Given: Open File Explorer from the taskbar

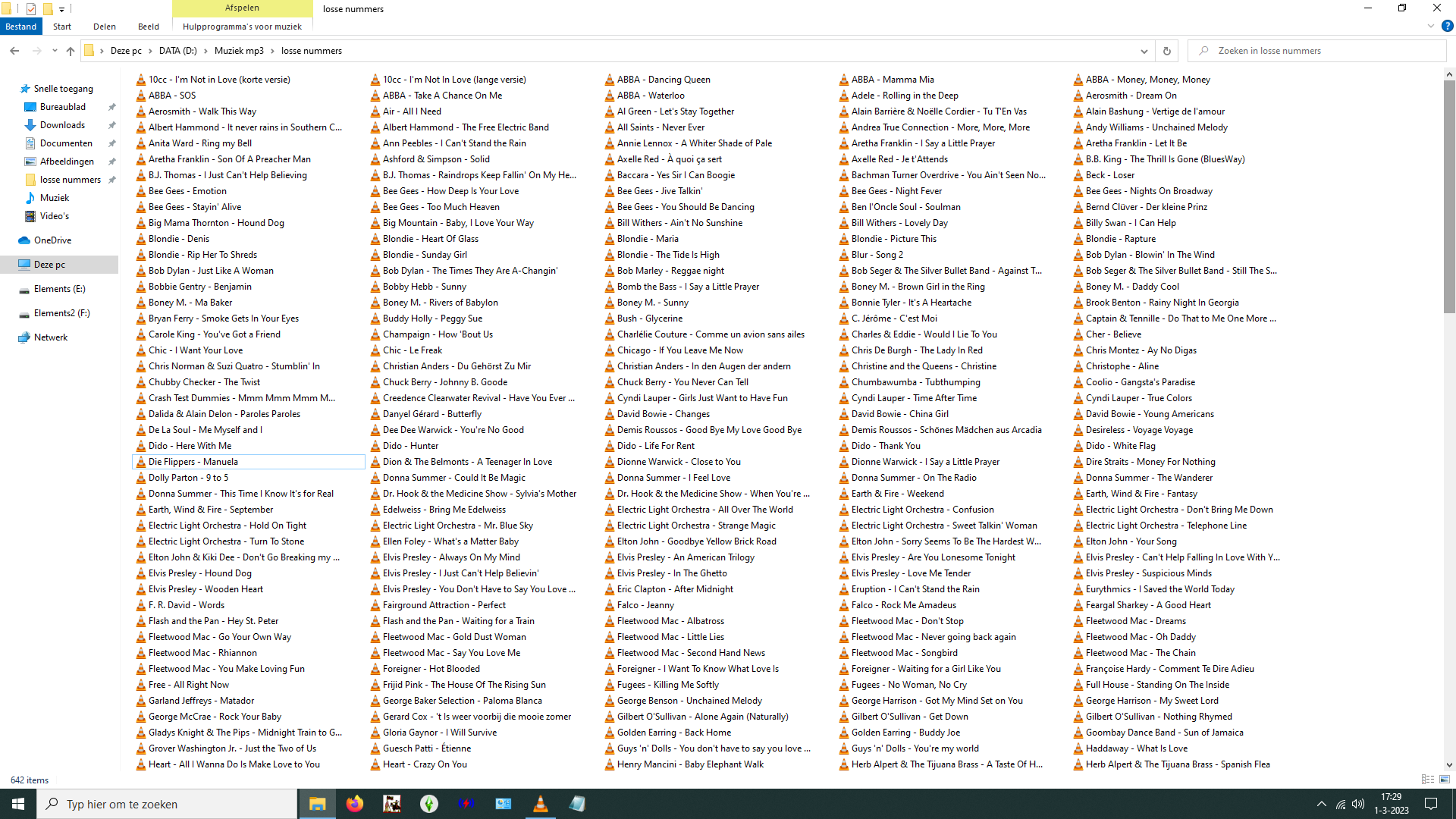Looking at the screenshot, I should [317, 804].
